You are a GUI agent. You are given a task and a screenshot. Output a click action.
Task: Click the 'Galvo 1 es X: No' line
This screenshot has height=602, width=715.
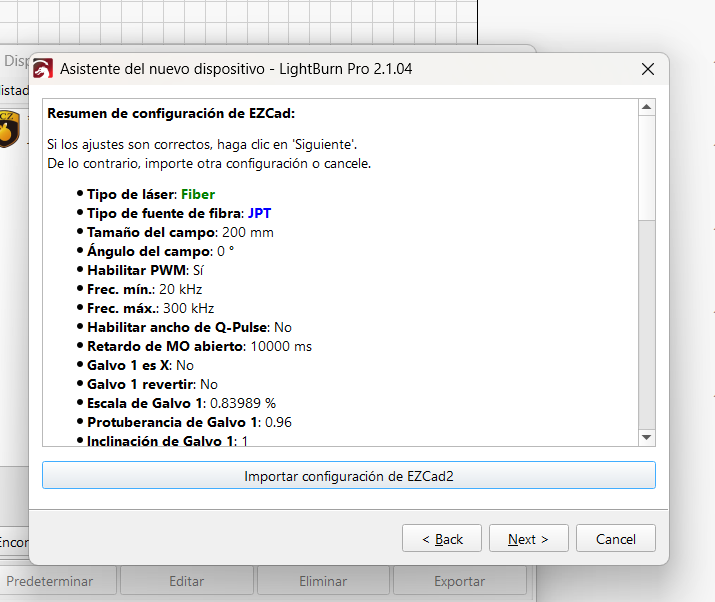(x=140, y=366)
